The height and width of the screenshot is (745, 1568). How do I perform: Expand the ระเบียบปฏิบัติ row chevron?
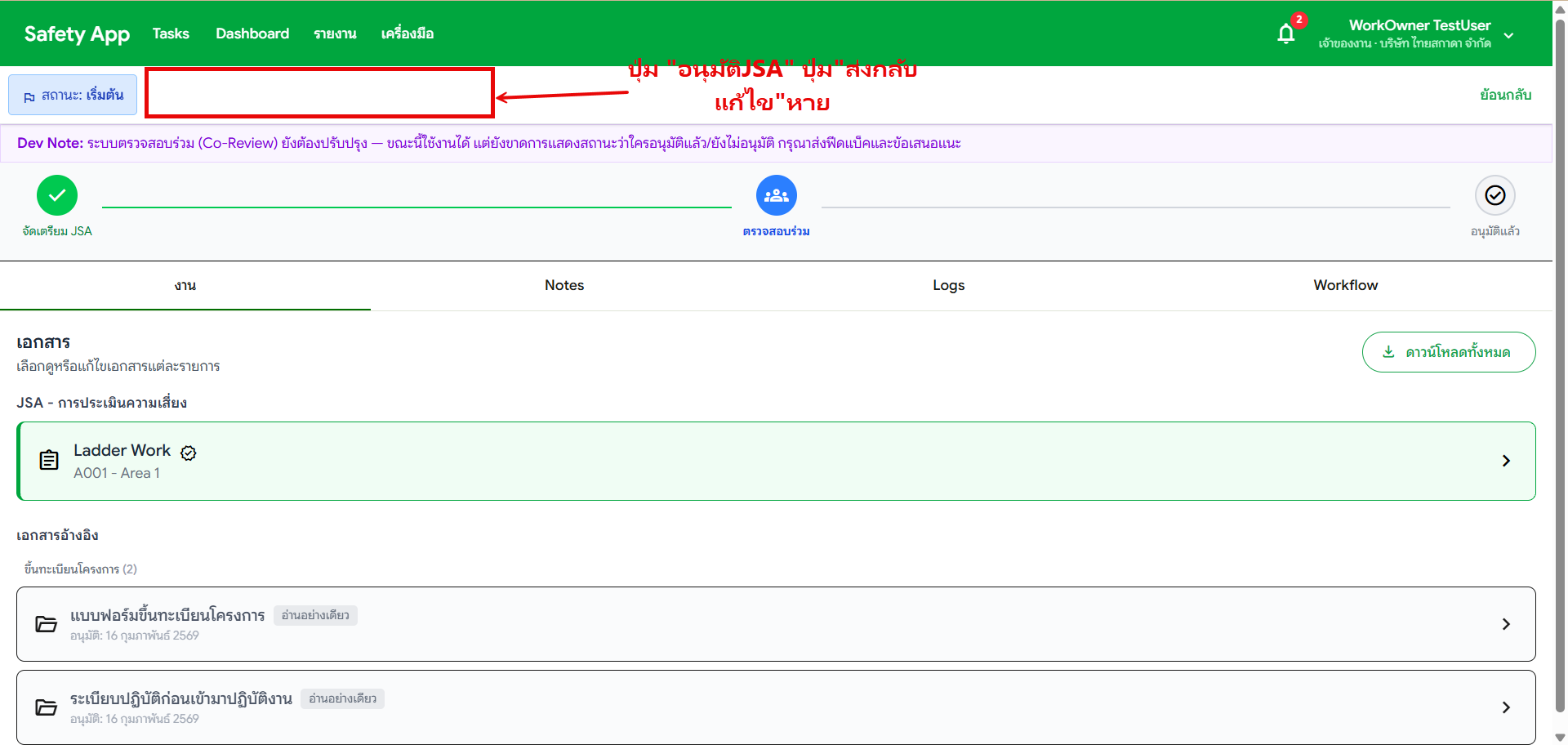pos(1507,707)
